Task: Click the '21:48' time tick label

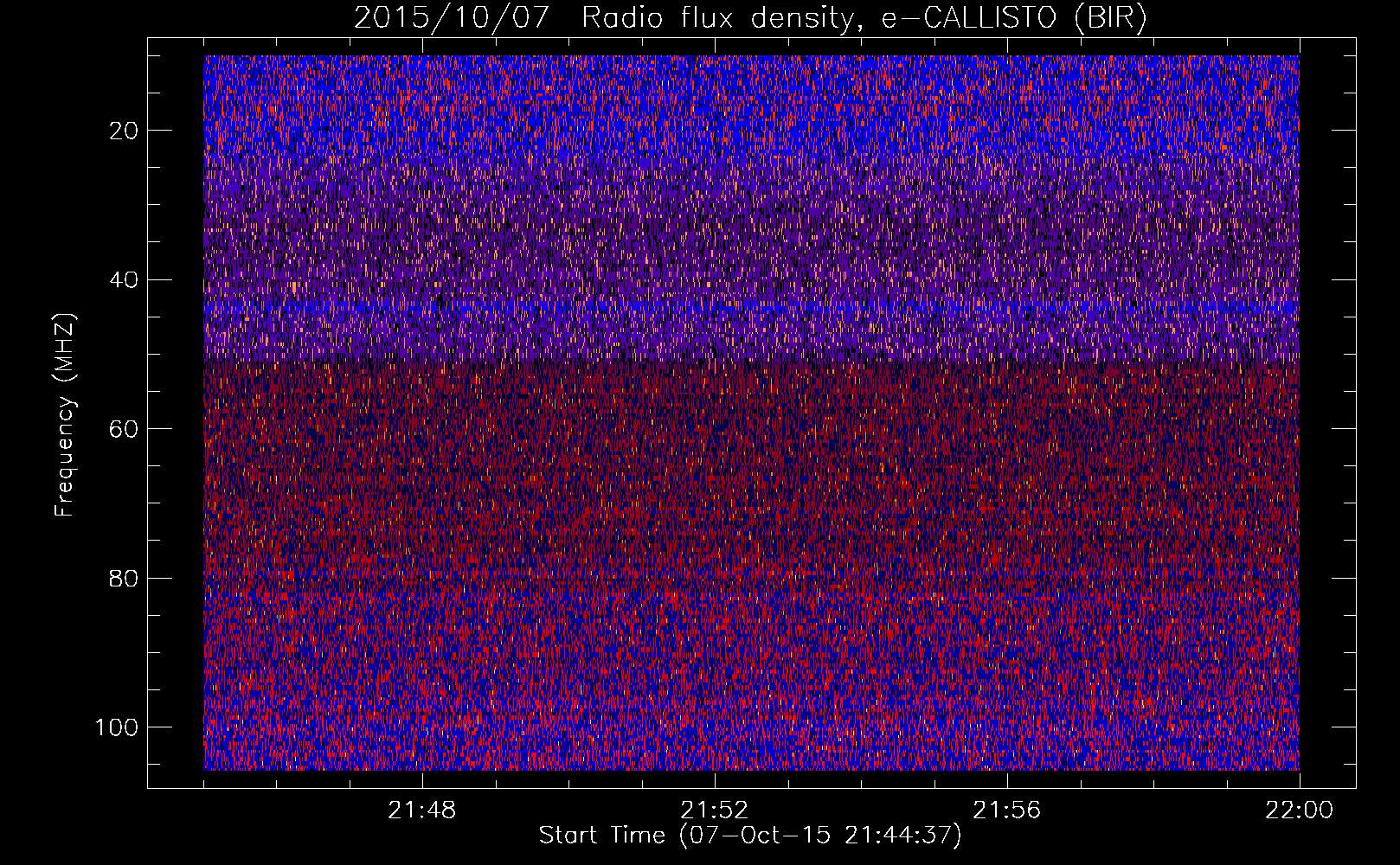Action: (x=422, y=811)
